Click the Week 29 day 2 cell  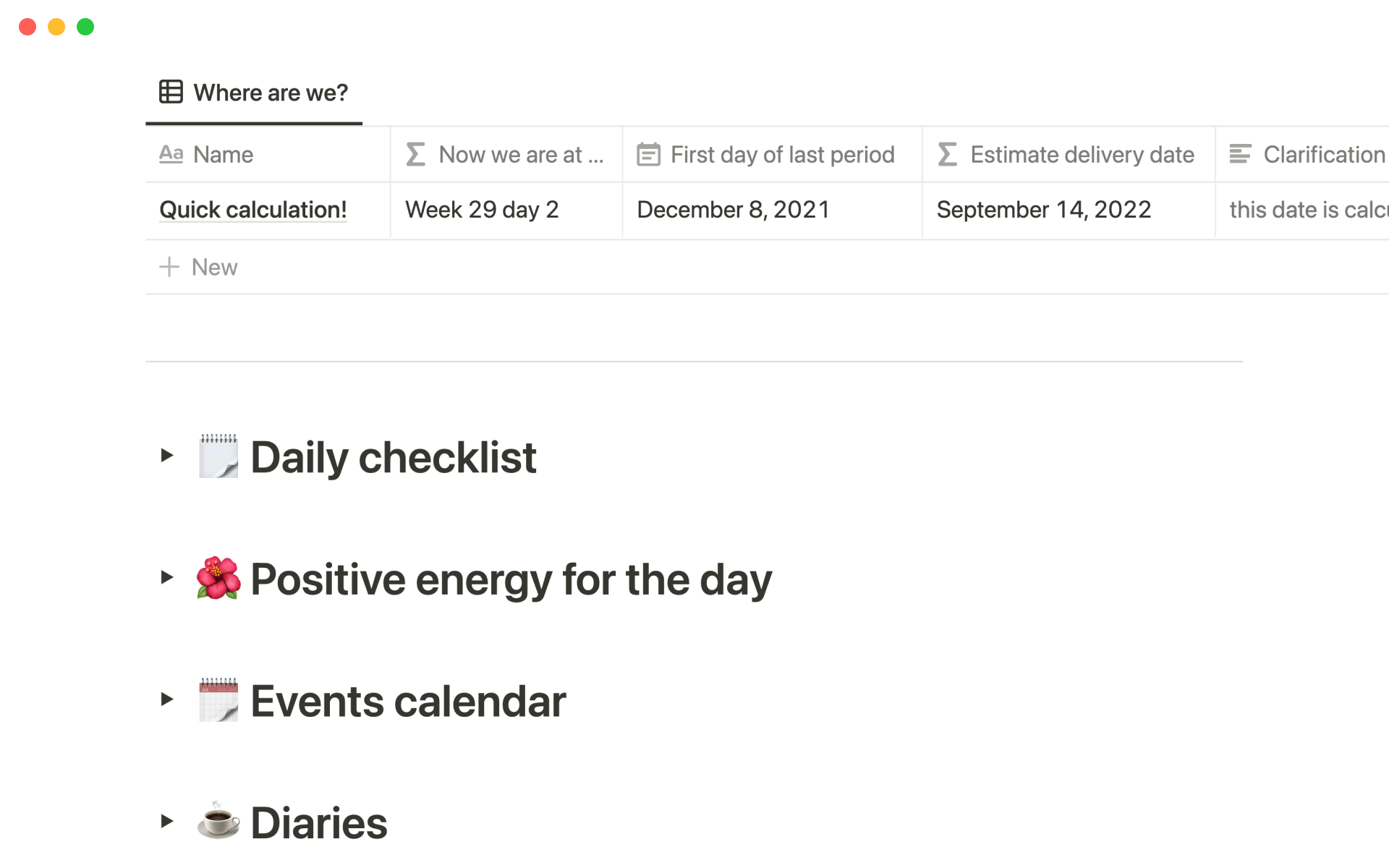(x=482, y=210)
